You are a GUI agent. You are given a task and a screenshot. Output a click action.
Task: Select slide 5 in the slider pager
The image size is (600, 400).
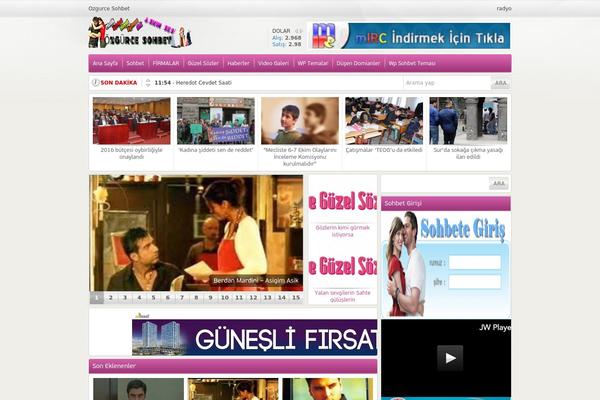(153, 297)
